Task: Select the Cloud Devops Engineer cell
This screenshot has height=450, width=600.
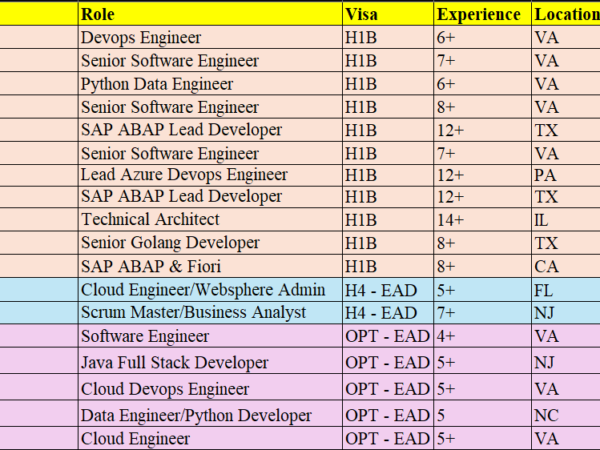Action: (x=208, y=388)
